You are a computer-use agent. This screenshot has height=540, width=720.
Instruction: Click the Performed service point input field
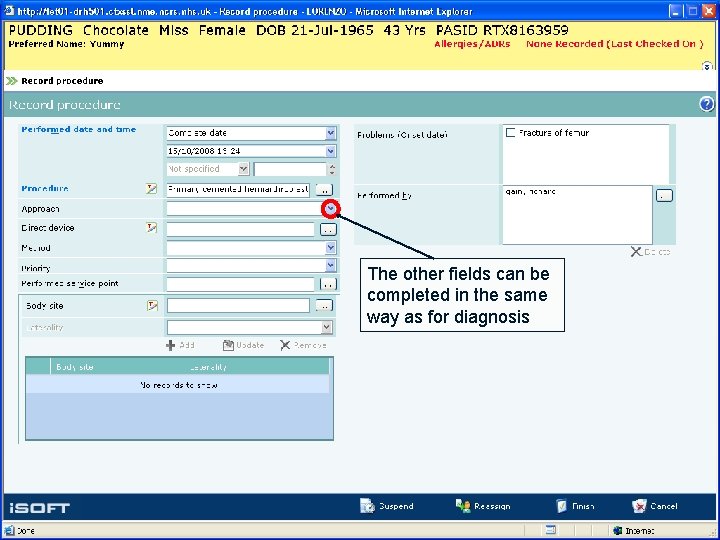(240, 284)
